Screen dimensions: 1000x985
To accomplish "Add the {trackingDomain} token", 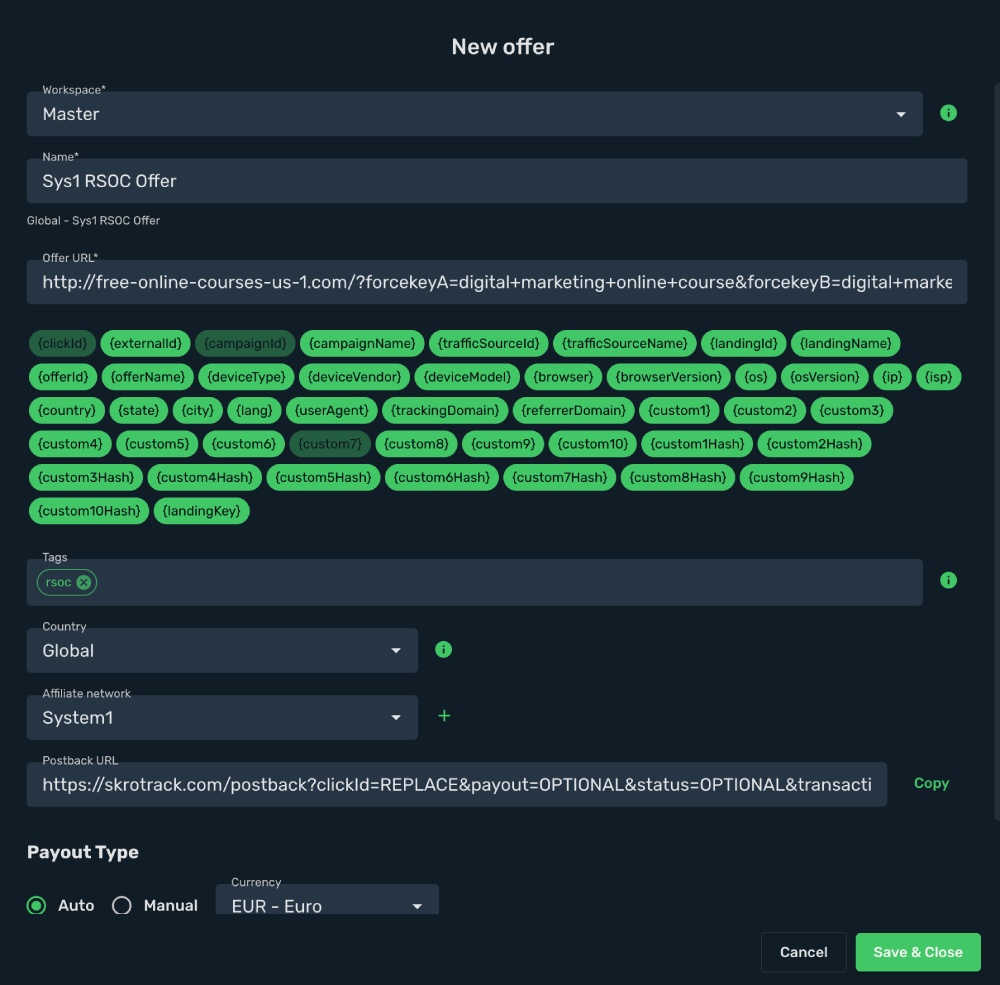I will (x=445, y=410).
